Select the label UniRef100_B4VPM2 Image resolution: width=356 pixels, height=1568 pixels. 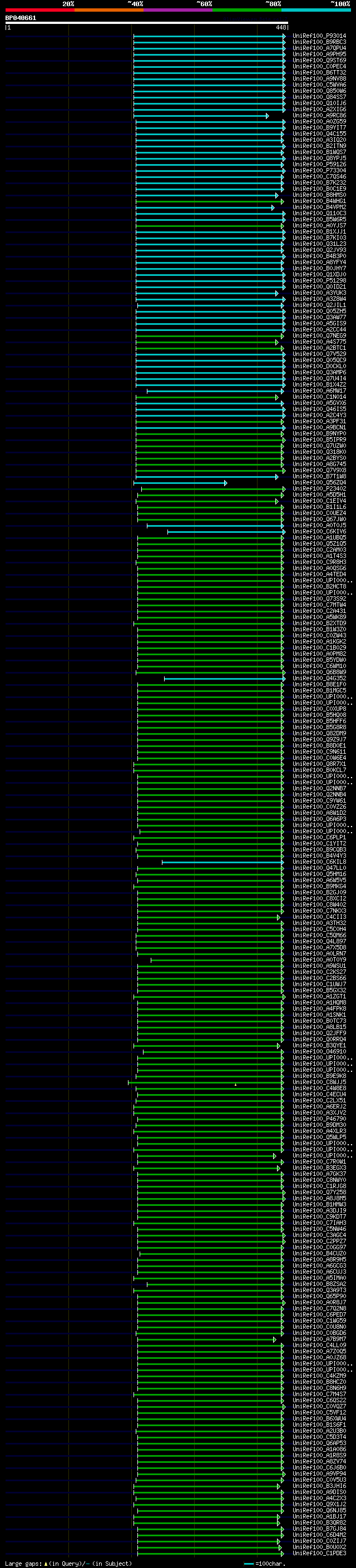click(x=319, y=207)
